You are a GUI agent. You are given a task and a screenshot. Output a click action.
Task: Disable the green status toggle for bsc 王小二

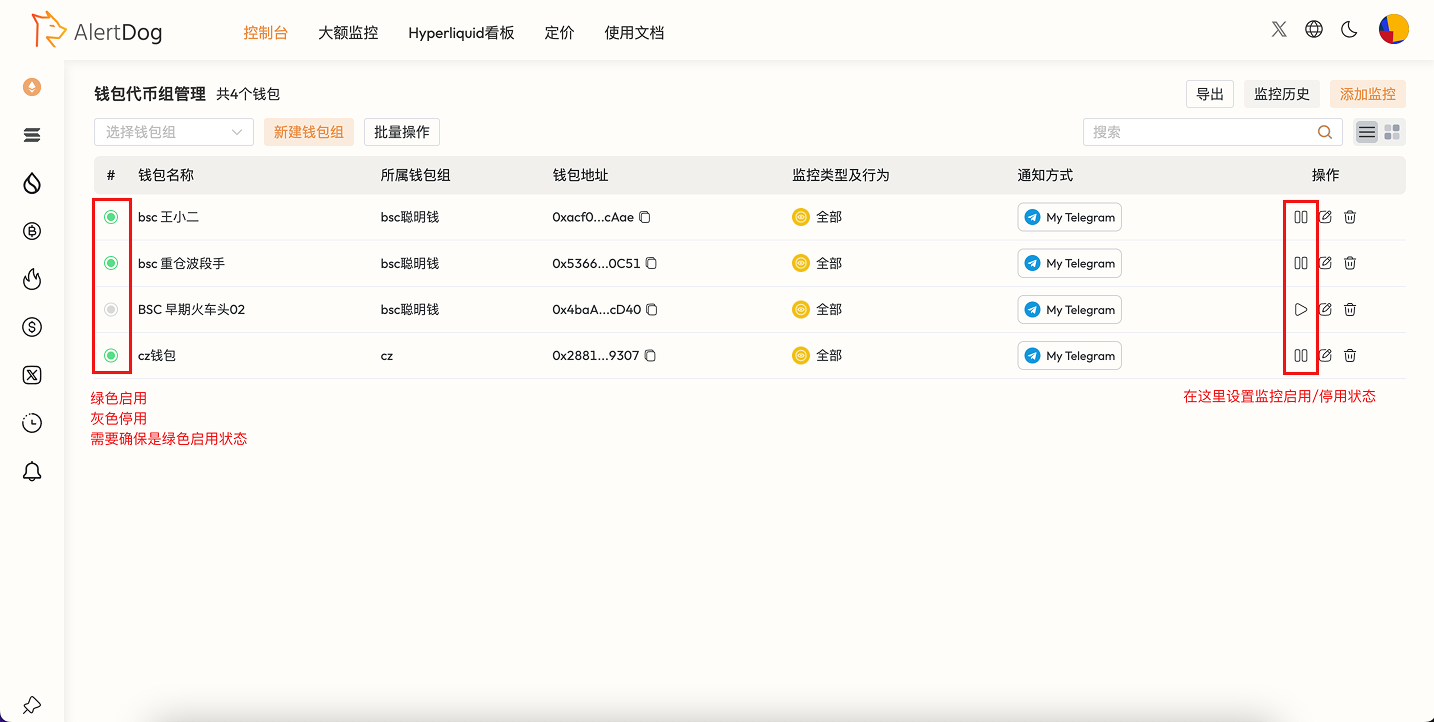(x=111, y=216)
